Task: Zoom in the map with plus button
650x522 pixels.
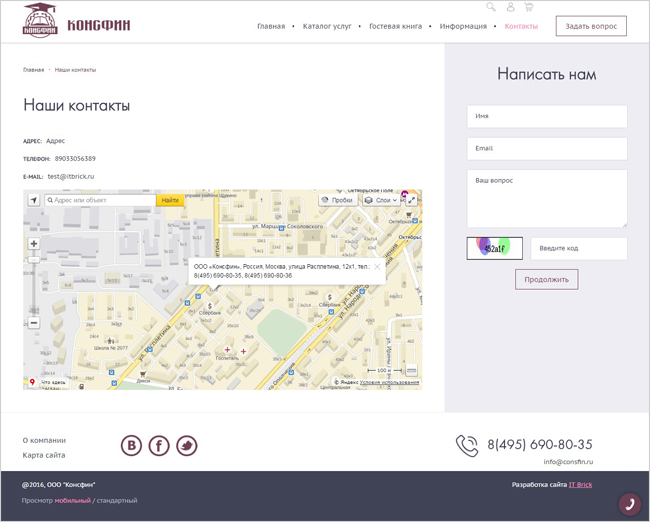Action: pos(34,244)
